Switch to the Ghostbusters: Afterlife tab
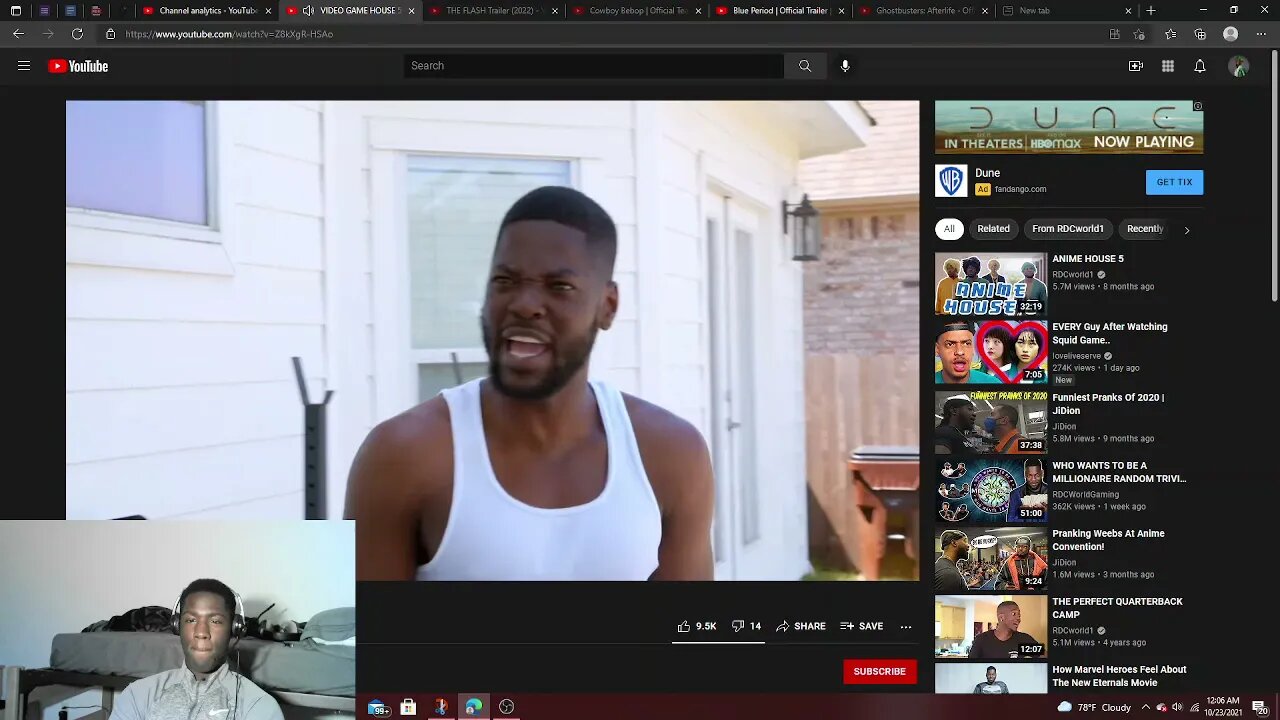Screen dimensions: 1280x720 coord(923,11)
